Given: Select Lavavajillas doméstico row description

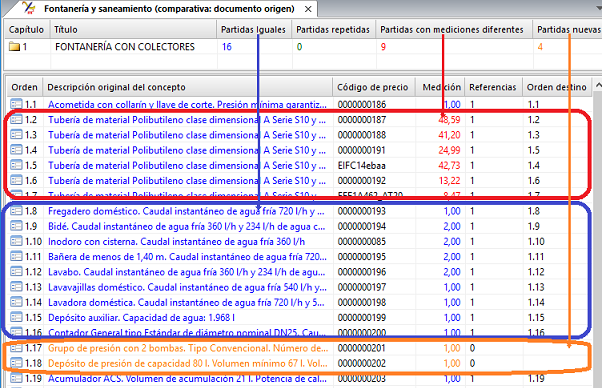Looking at the screenshot, I should pyautogui.click(x=187, y=287).
